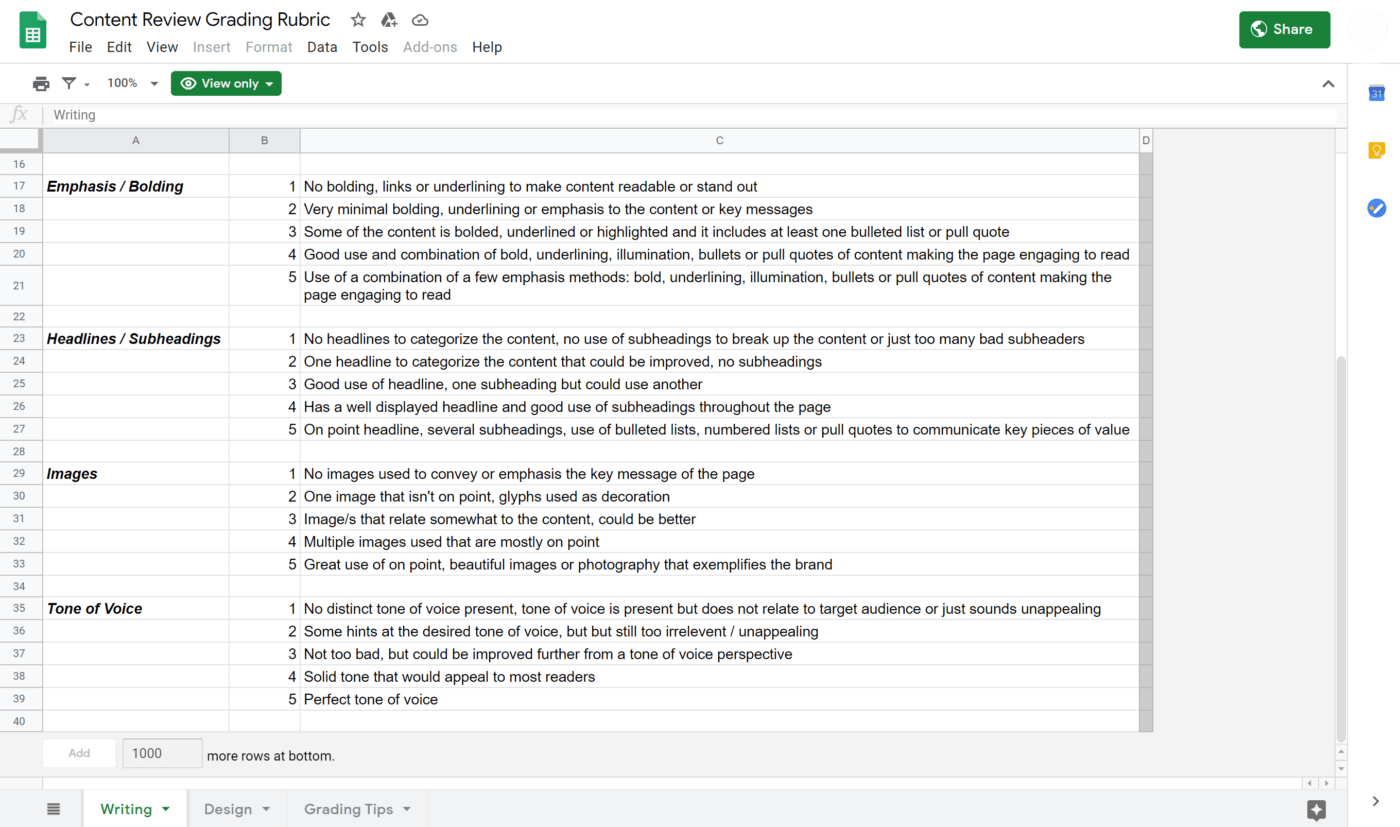Open the Data menu
Image resolution: width=1400 pixels, height=827 pixels.
pyautogui.click(x=322, y=47)
